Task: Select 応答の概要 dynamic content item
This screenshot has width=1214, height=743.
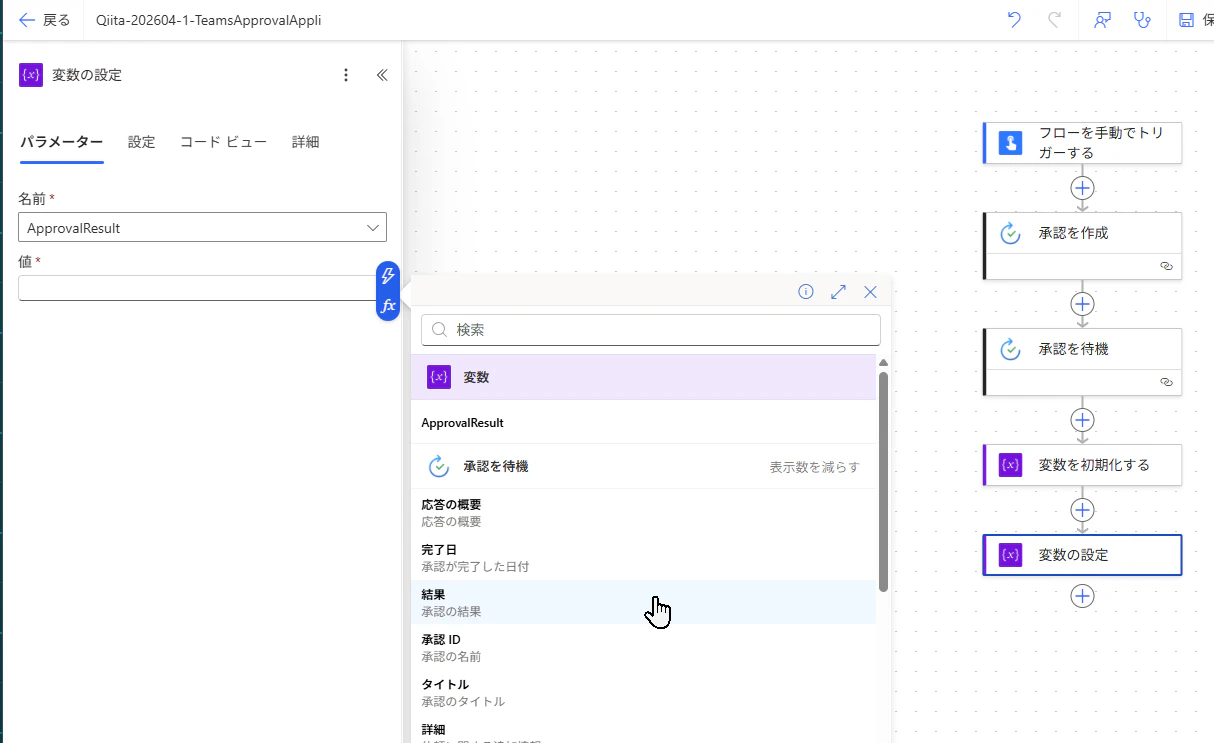Action: [643, 512]
